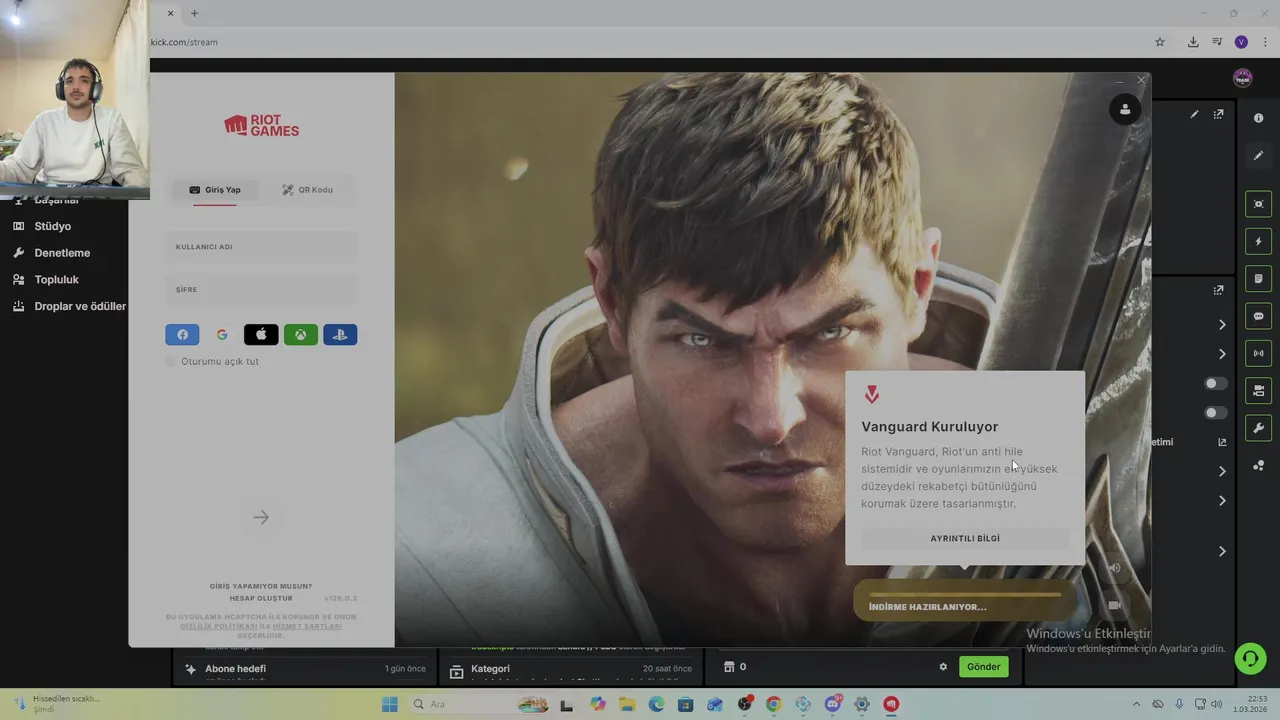Sign in with Facebook icon

coord(182,335)
